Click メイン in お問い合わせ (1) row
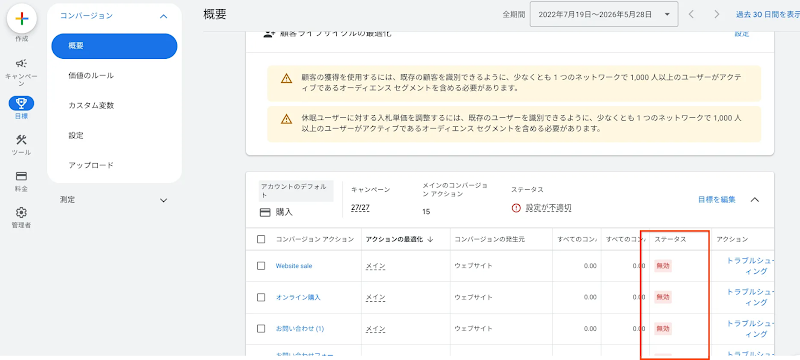This screenshot has height=360, width=800. tap(376, 329)
